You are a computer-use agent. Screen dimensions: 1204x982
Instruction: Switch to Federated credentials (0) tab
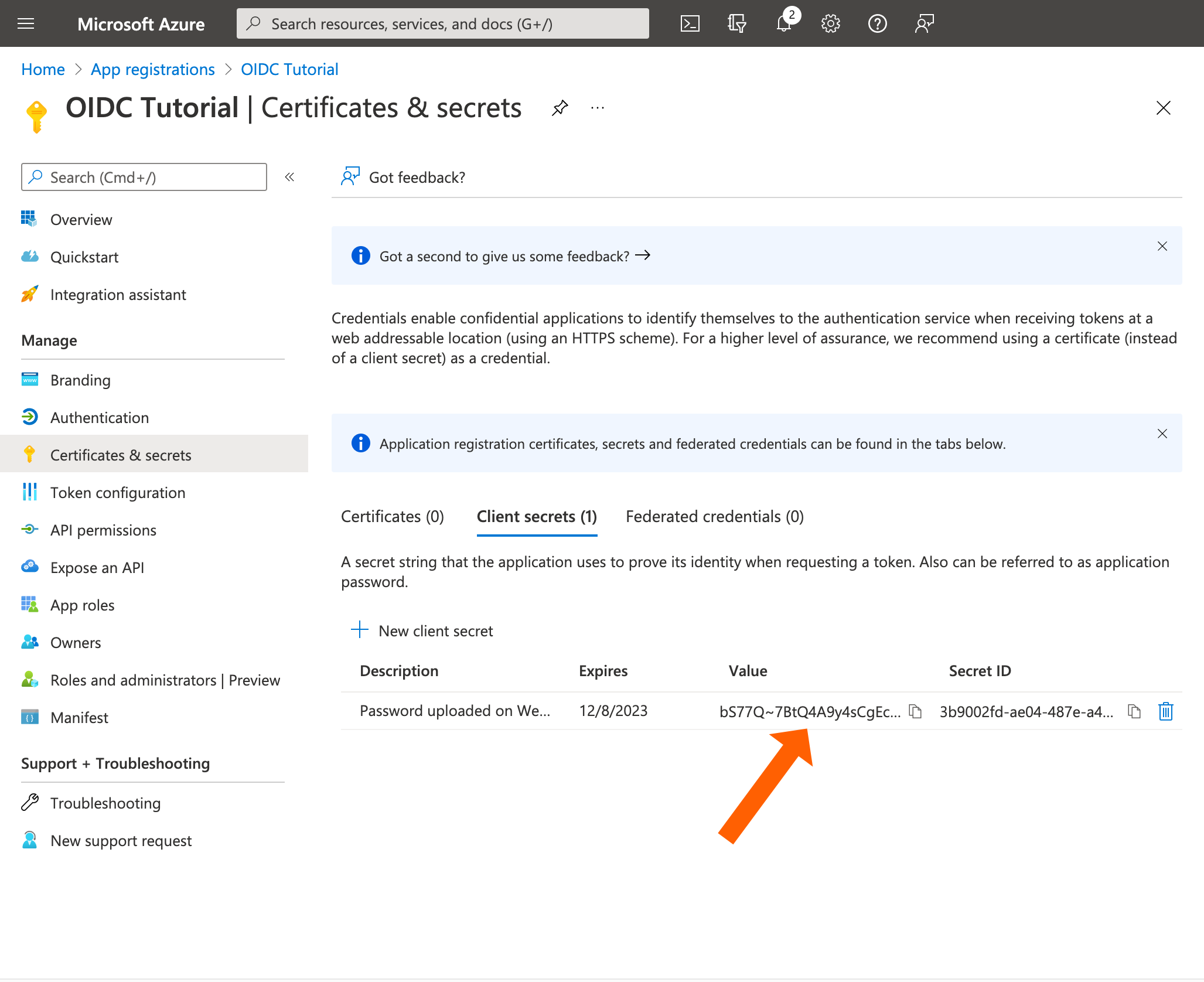(714, 516)
